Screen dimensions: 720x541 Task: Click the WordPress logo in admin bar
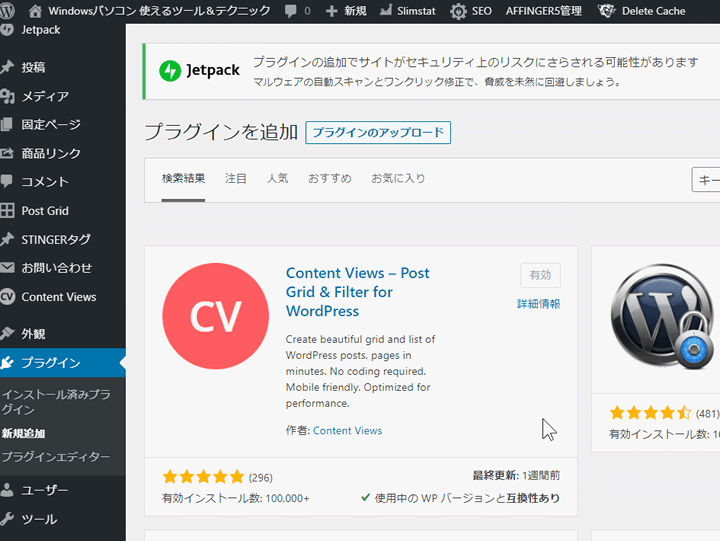[x=7, y=10]
